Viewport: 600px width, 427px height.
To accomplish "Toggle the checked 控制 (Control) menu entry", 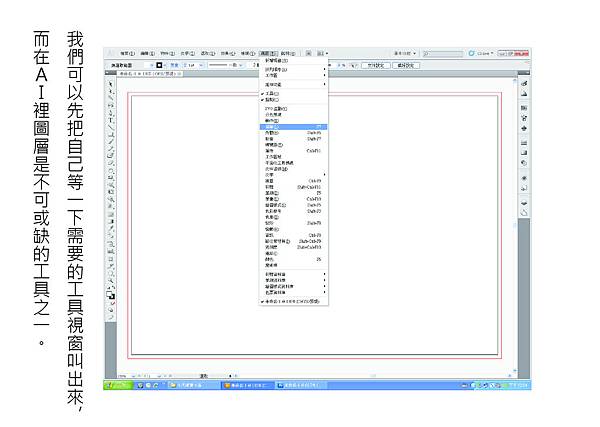I will [293, 99].
